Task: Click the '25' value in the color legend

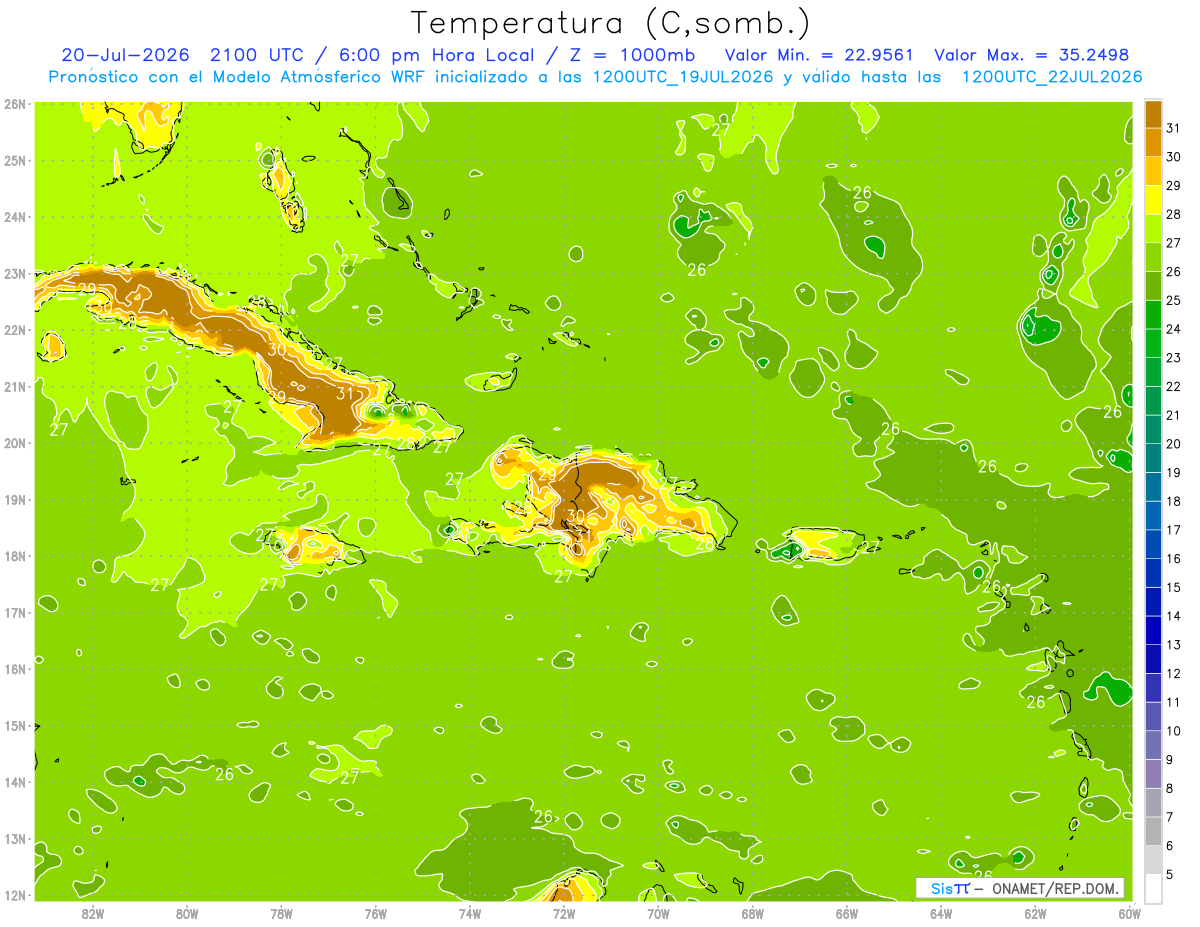Action: click(1174, 300)
